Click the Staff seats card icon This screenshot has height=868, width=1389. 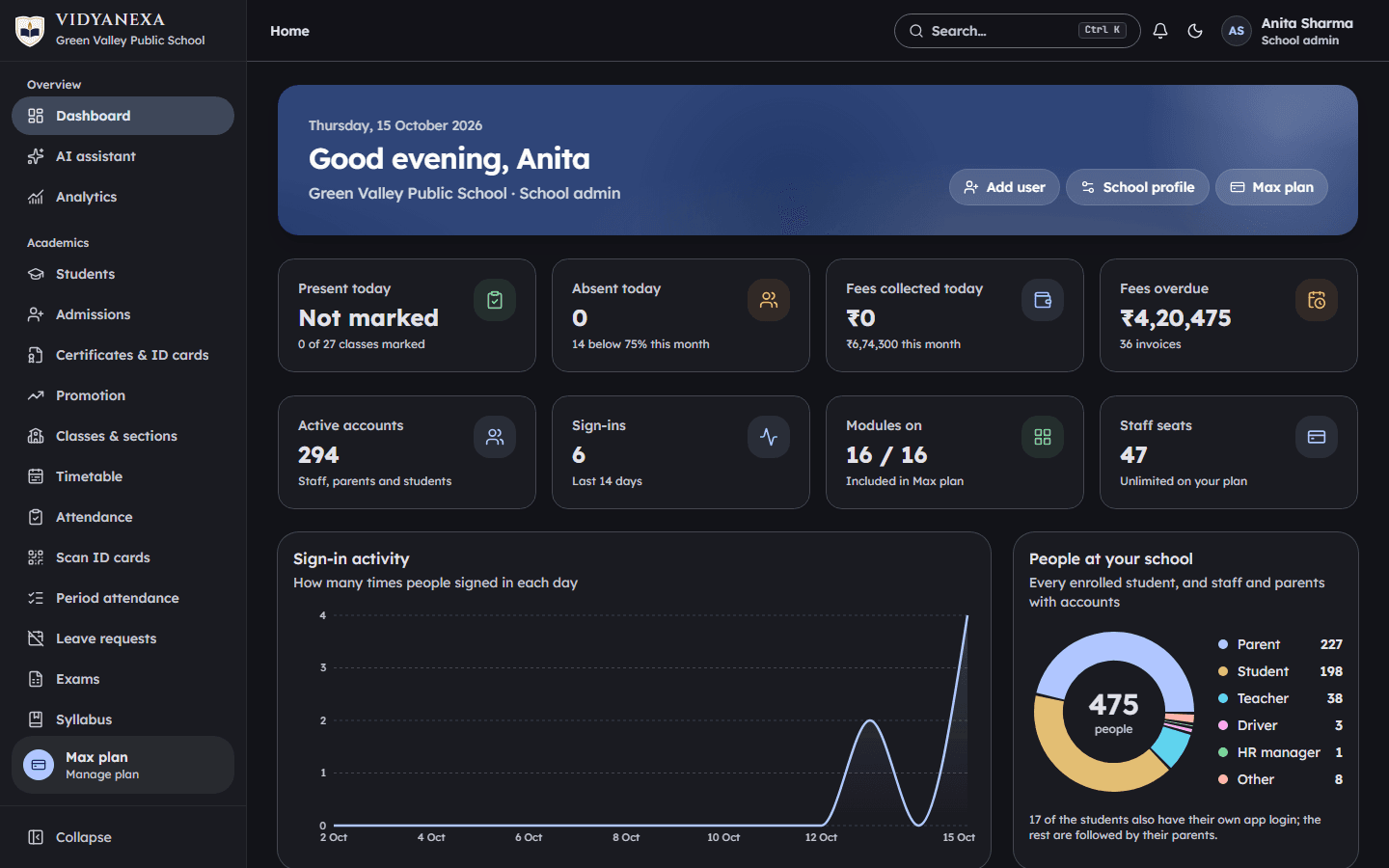(1317, 437)
